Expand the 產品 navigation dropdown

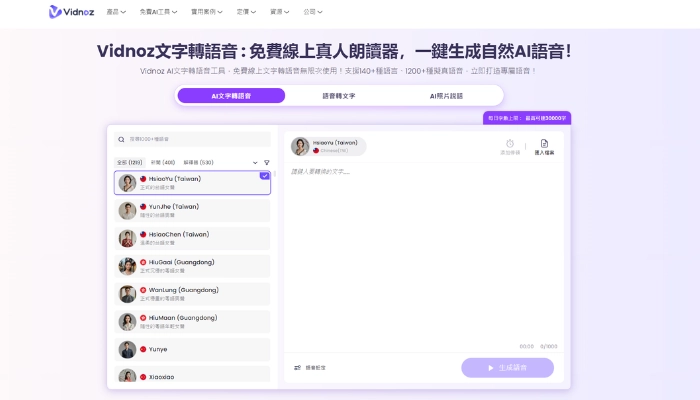tap(120, 12)
